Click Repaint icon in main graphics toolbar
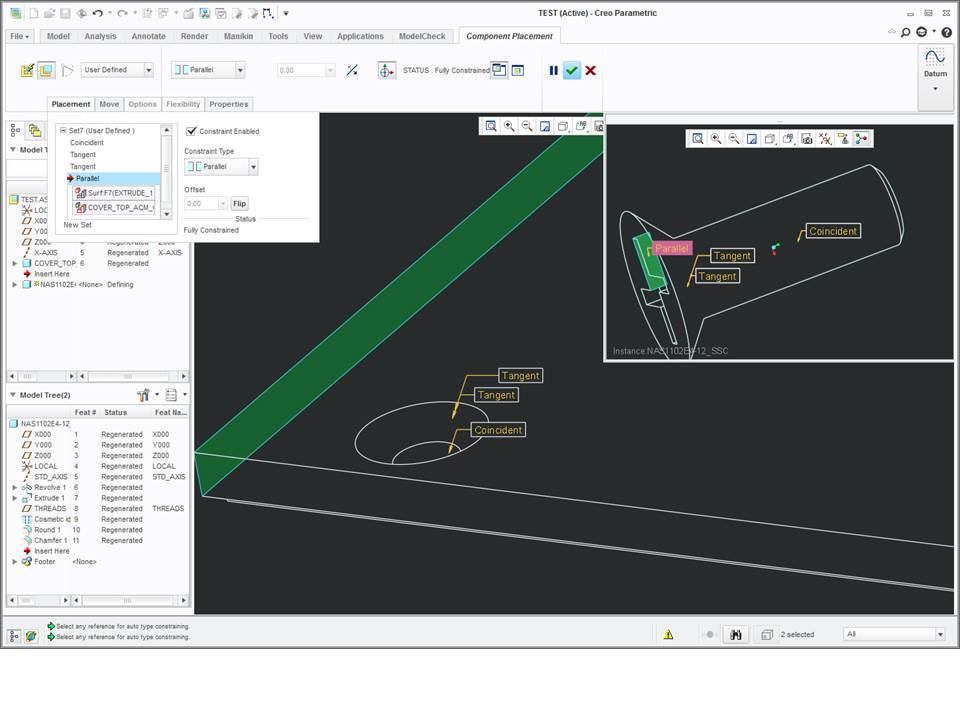This screenshot has width=960, height=720. tap(545, 126)
